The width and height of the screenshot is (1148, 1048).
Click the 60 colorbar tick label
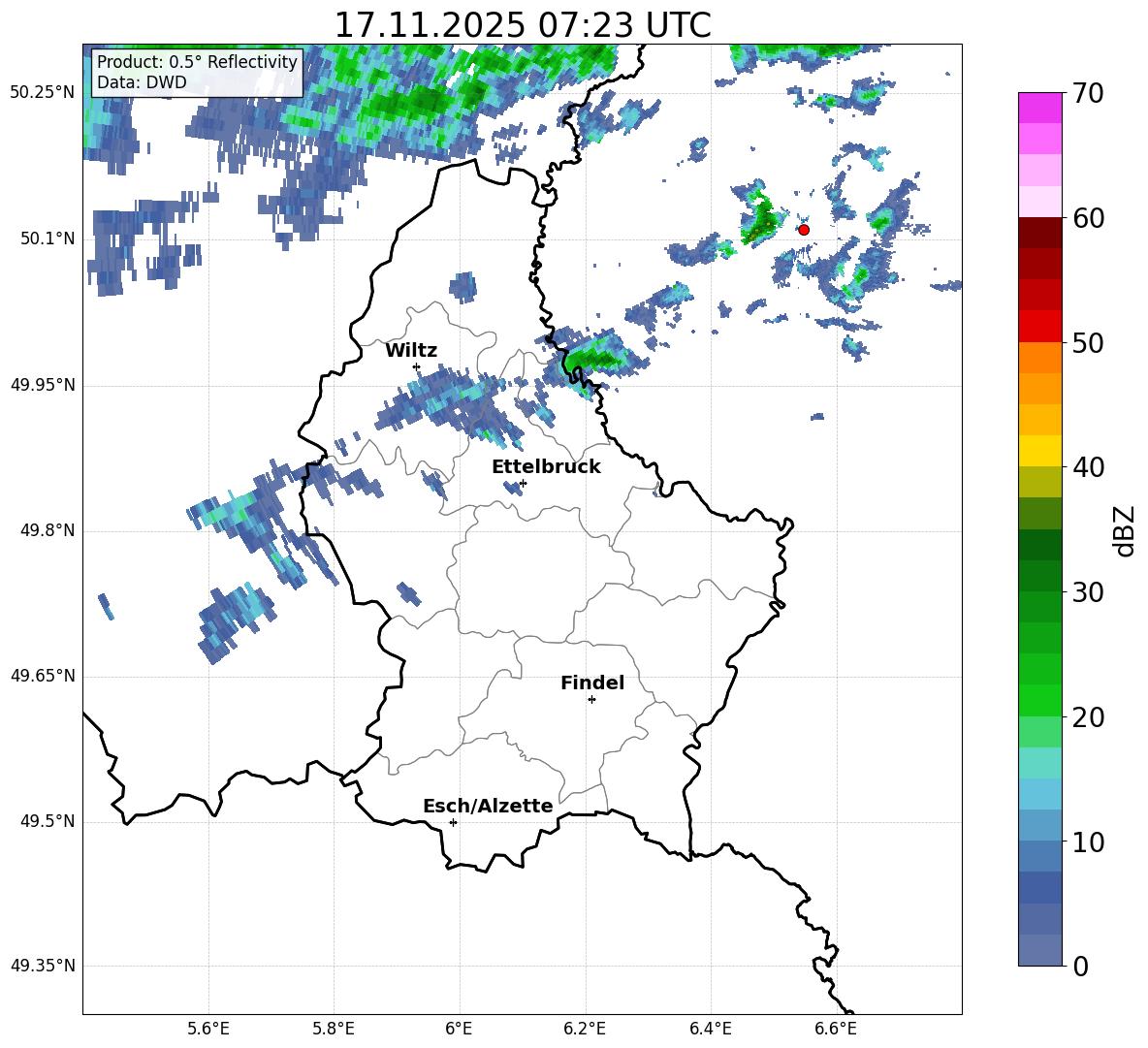(x=1088, y=218)
